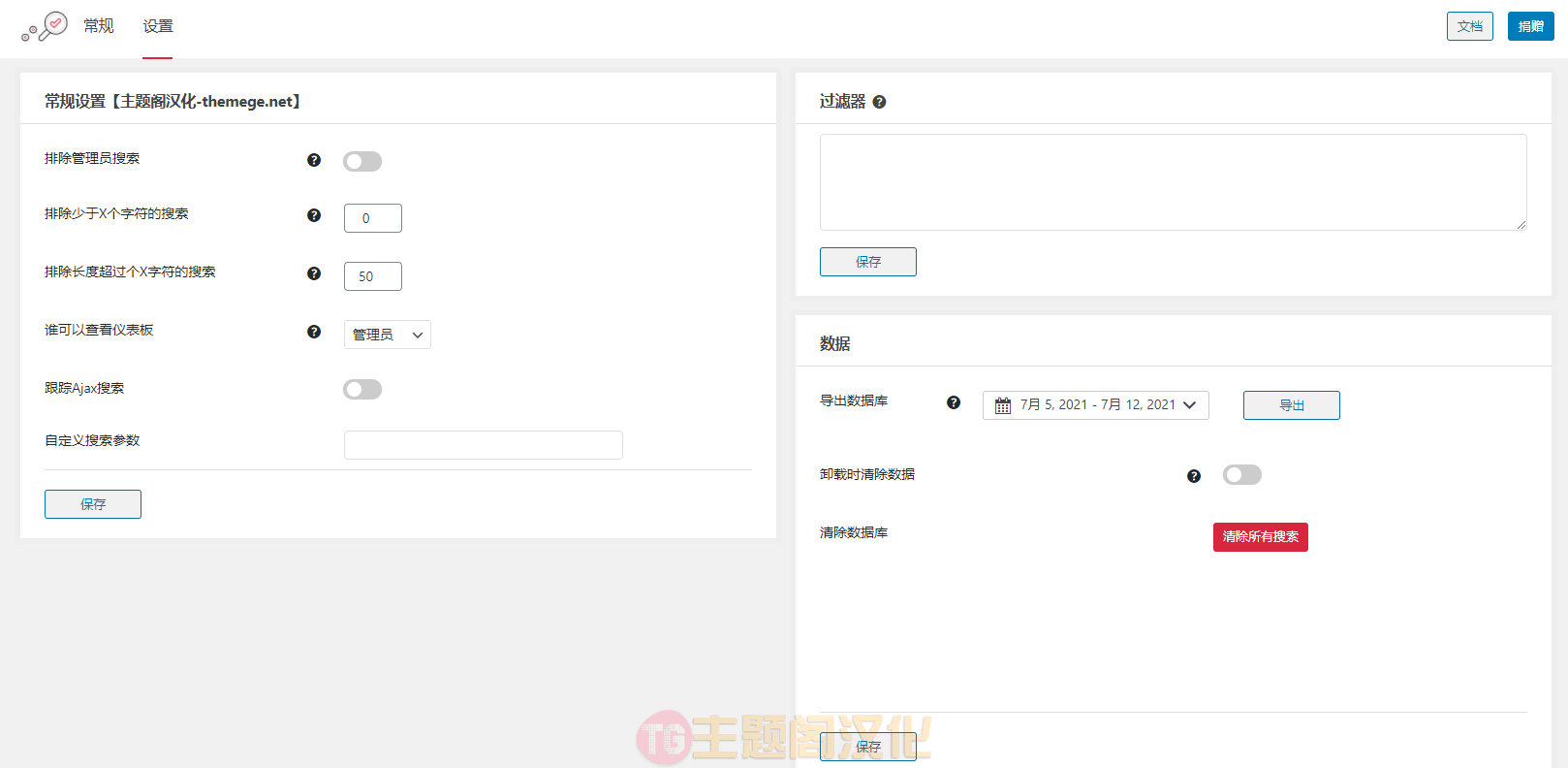Click the 卸载时清除数据 label
This screenshot has width=1568, height=768.
[867, 474]
